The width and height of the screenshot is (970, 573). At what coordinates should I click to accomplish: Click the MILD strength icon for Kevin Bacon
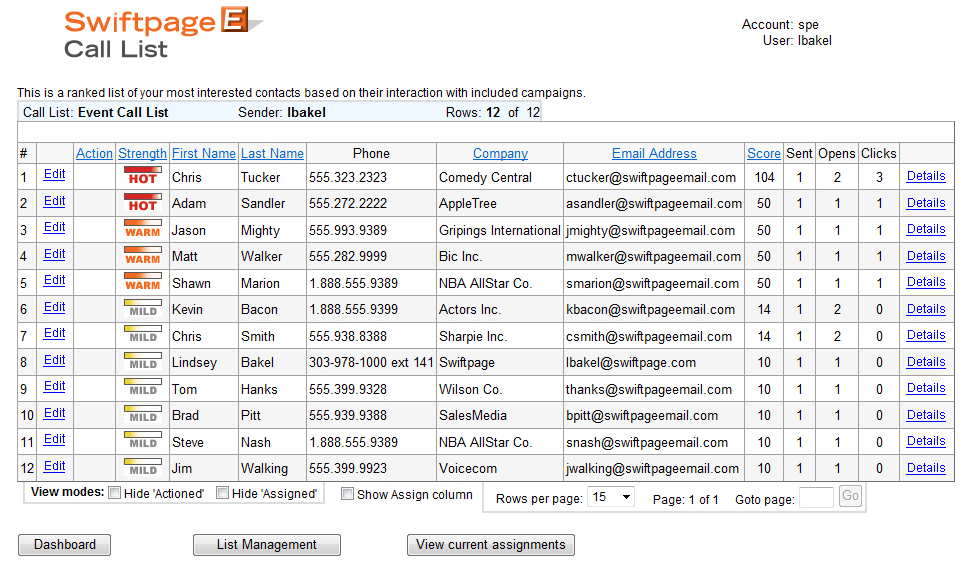click(x=143, y=308)
